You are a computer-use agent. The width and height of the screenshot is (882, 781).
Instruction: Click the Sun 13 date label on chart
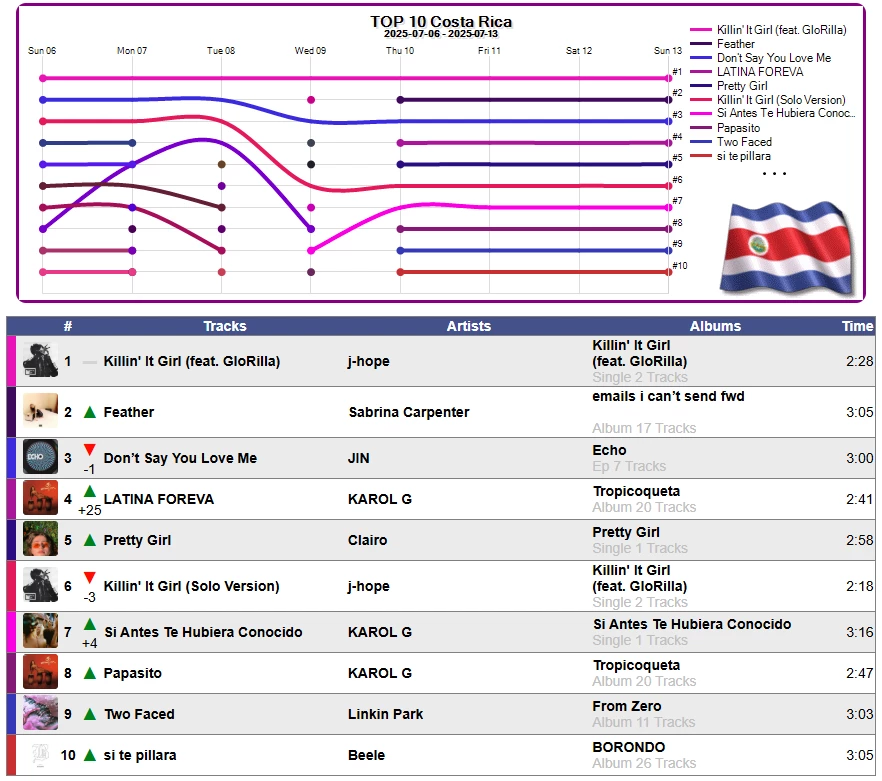(668, 51)
